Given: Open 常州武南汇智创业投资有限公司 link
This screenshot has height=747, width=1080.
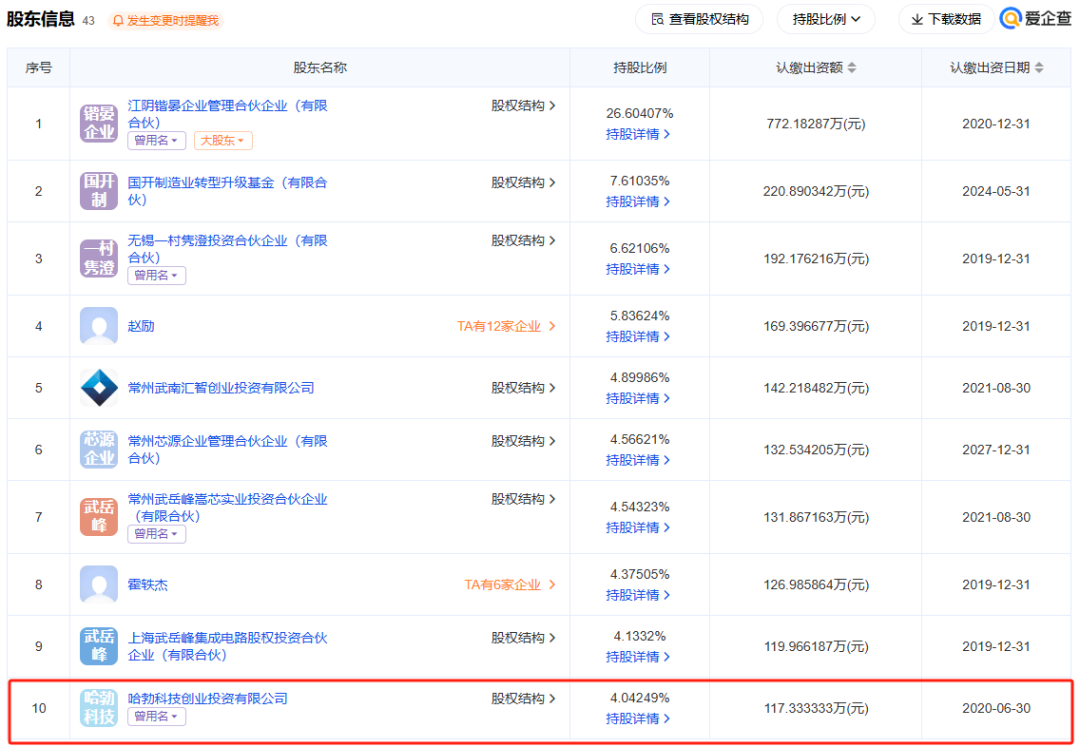Looking at the screenshot, I should tap(221, 388).
